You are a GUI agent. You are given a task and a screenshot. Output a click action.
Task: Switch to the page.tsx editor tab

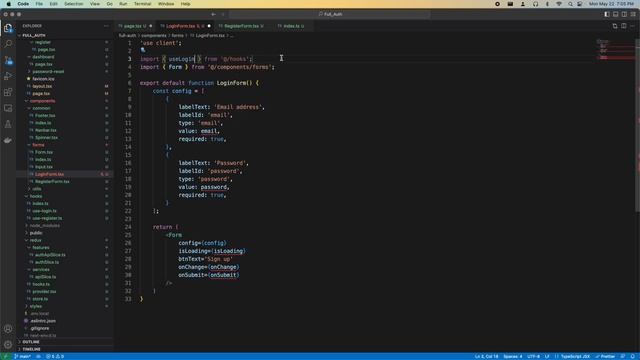(x=135, y=26)
